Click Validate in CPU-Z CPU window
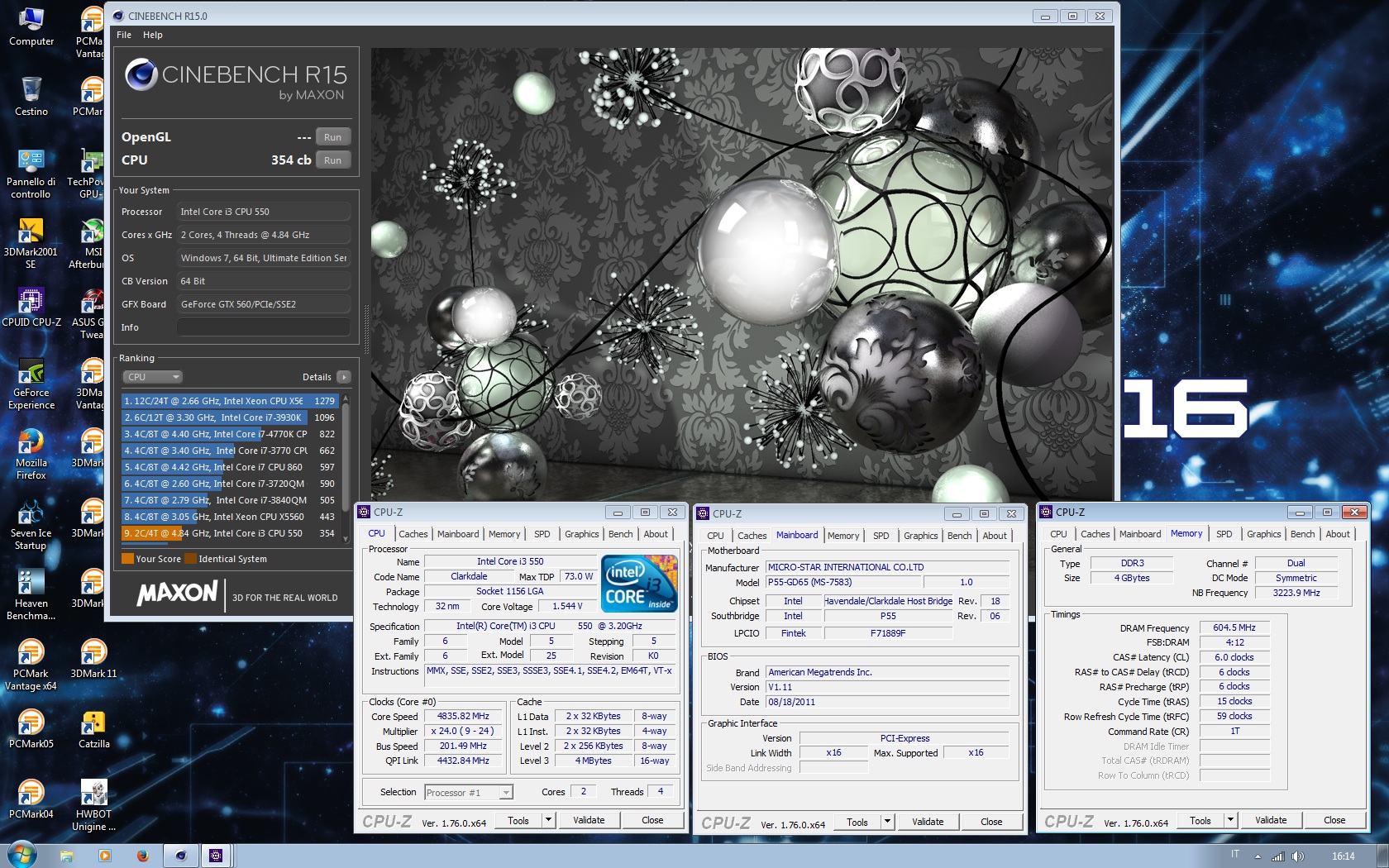The width and height of the screenshot is (1389, 868). point(589,820)
